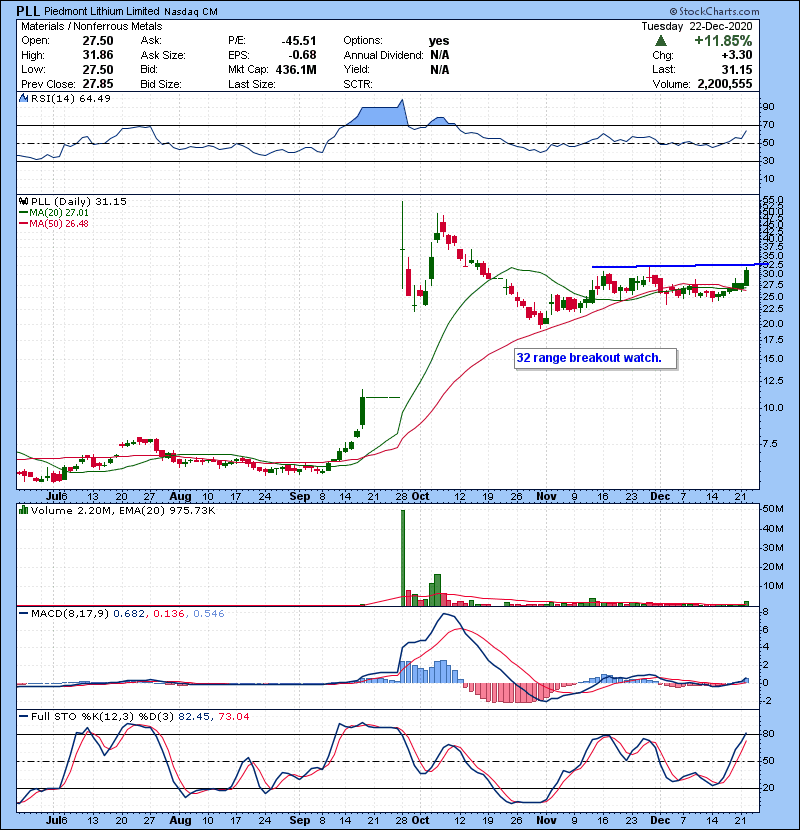Click the RSI indicator icon beside RSI(14)

coord(24,98)
